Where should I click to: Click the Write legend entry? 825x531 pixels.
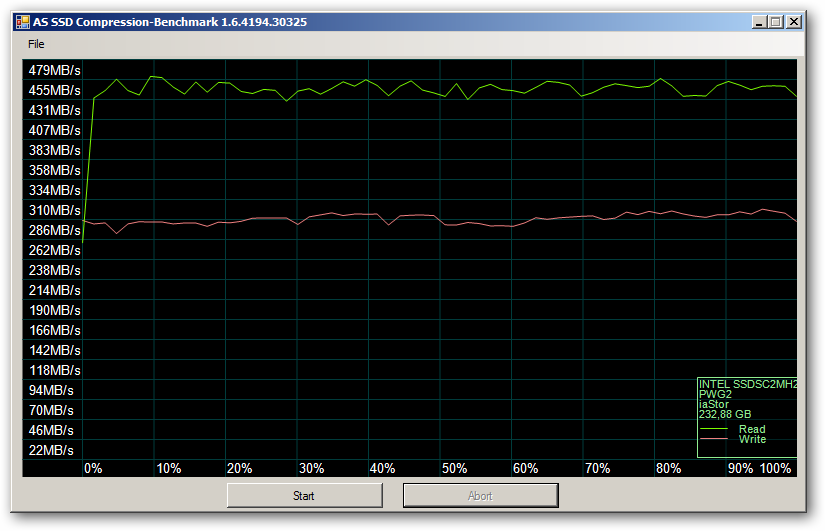[752, 439]
